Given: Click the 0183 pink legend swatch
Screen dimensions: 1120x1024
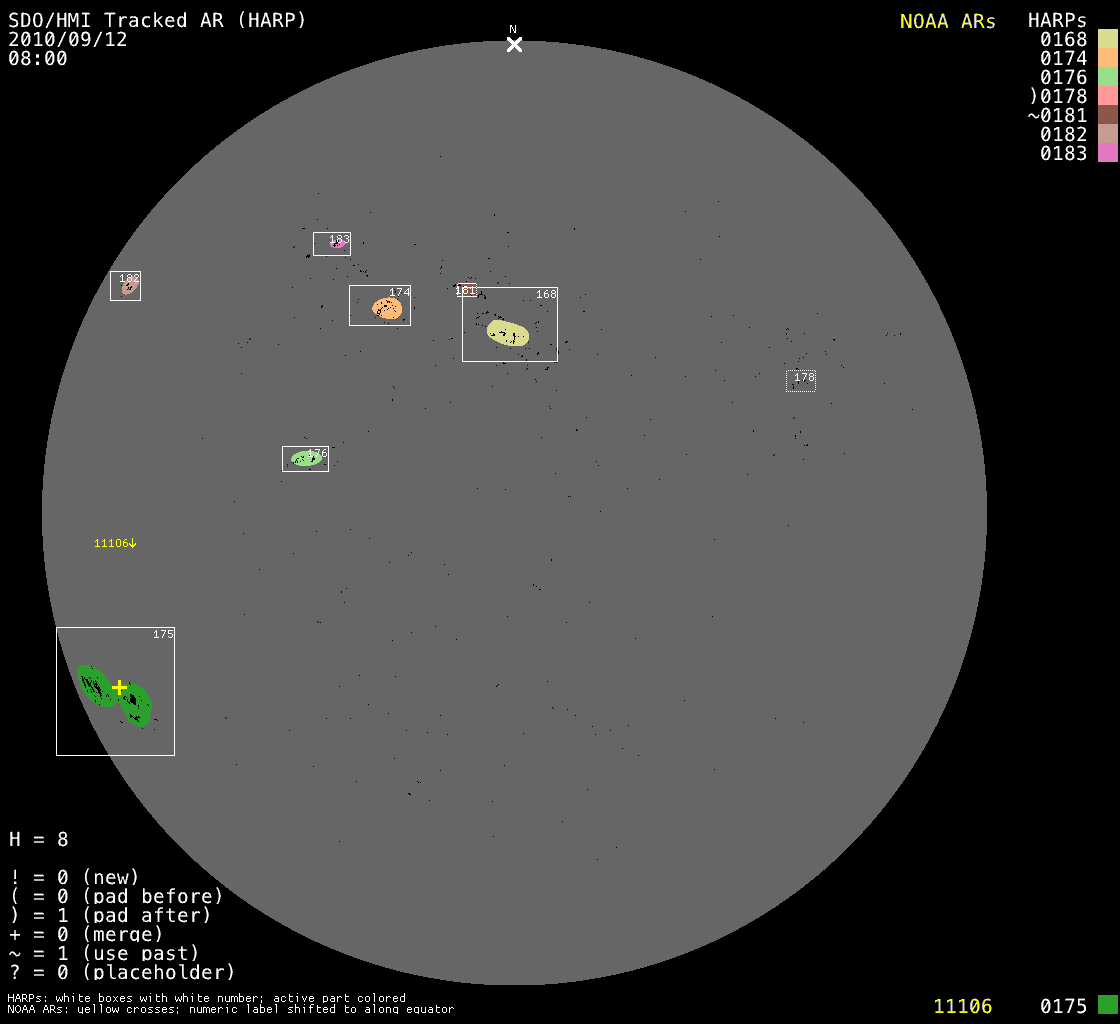Looking at the screenshot, I should click(1107, 153).
